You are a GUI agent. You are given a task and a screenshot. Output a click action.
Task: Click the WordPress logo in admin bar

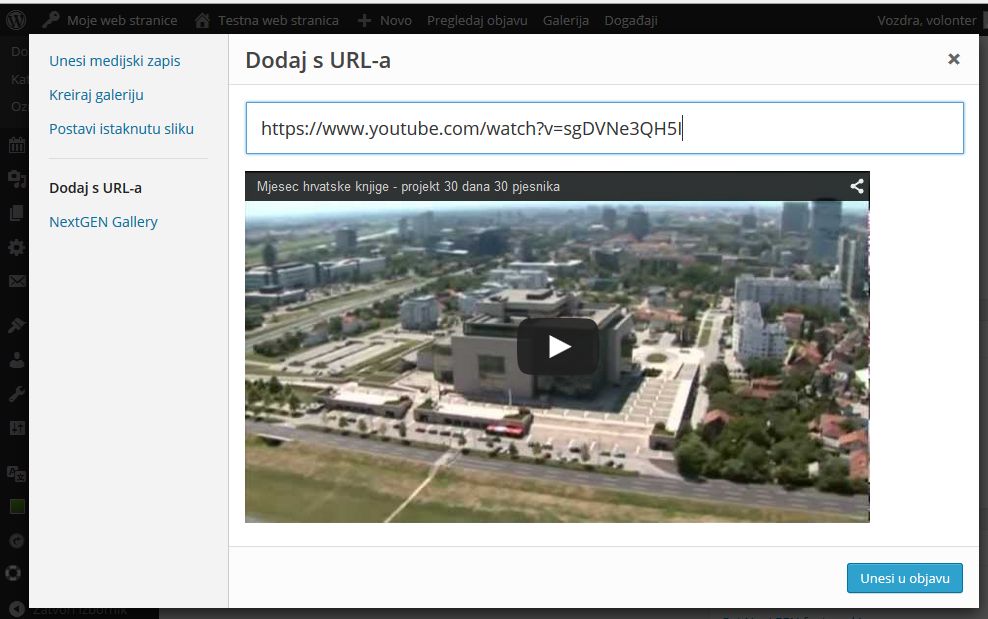click(16, 20)
